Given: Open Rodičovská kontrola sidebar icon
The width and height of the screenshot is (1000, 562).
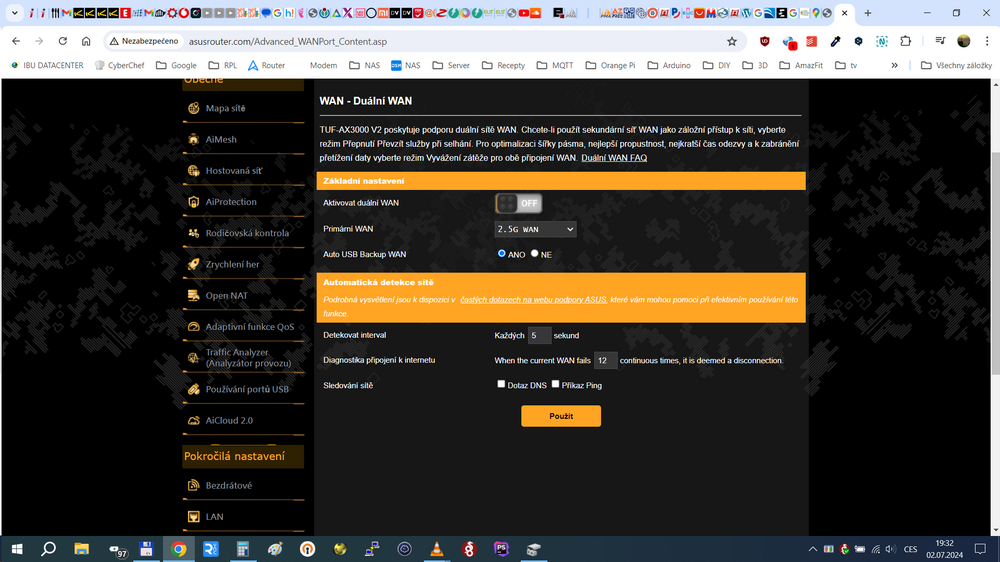Looking at the screenshot, I should click(193, 233).
